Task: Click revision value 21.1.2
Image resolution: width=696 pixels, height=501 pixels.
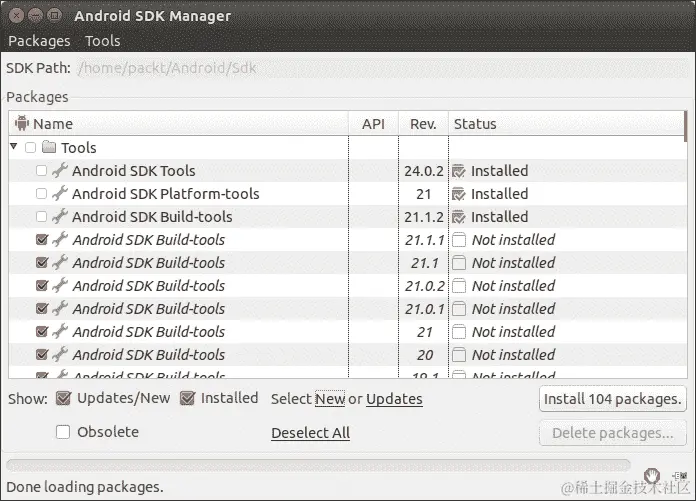Action: pyautogui.click(x=424, y=217)
